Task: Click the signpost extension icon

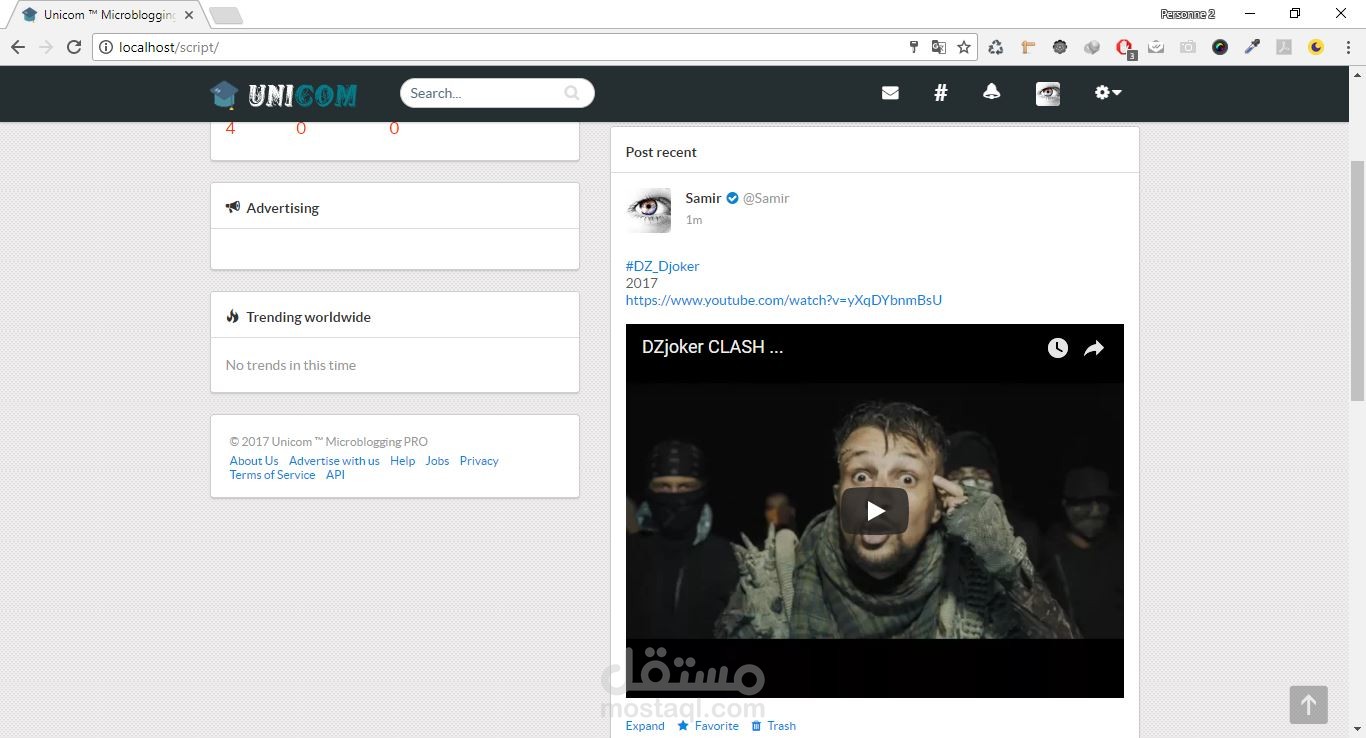Action: tap(1028, 47)
